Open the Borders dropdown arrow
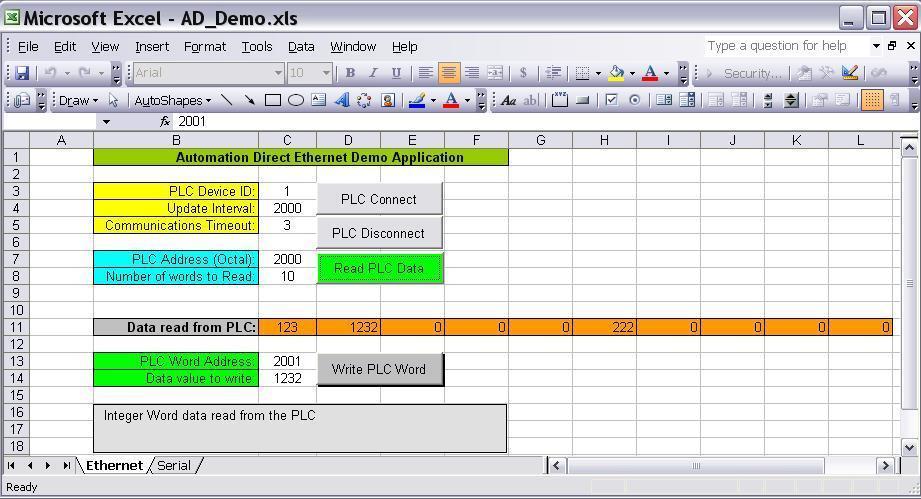This screenshot has height=499, width=921. (x=598, y=73)
